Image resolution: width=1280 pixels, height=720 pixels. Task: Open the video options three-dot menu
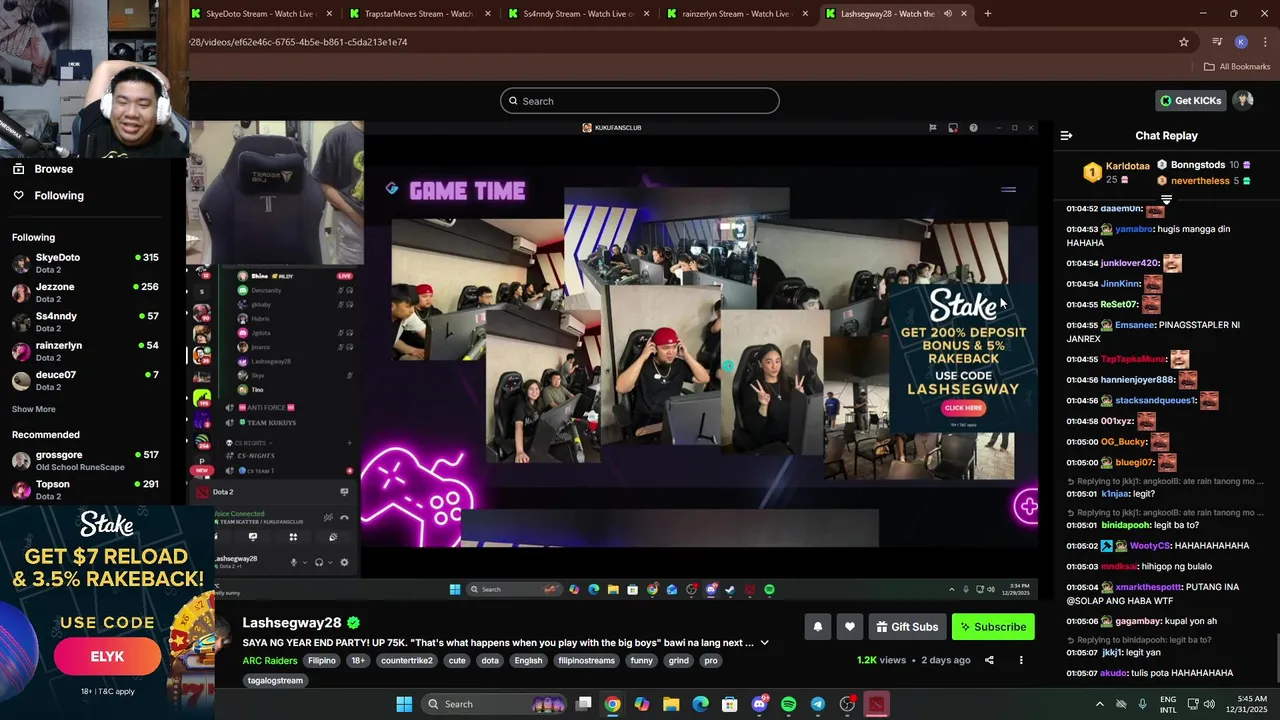(x=1021, y=660)
